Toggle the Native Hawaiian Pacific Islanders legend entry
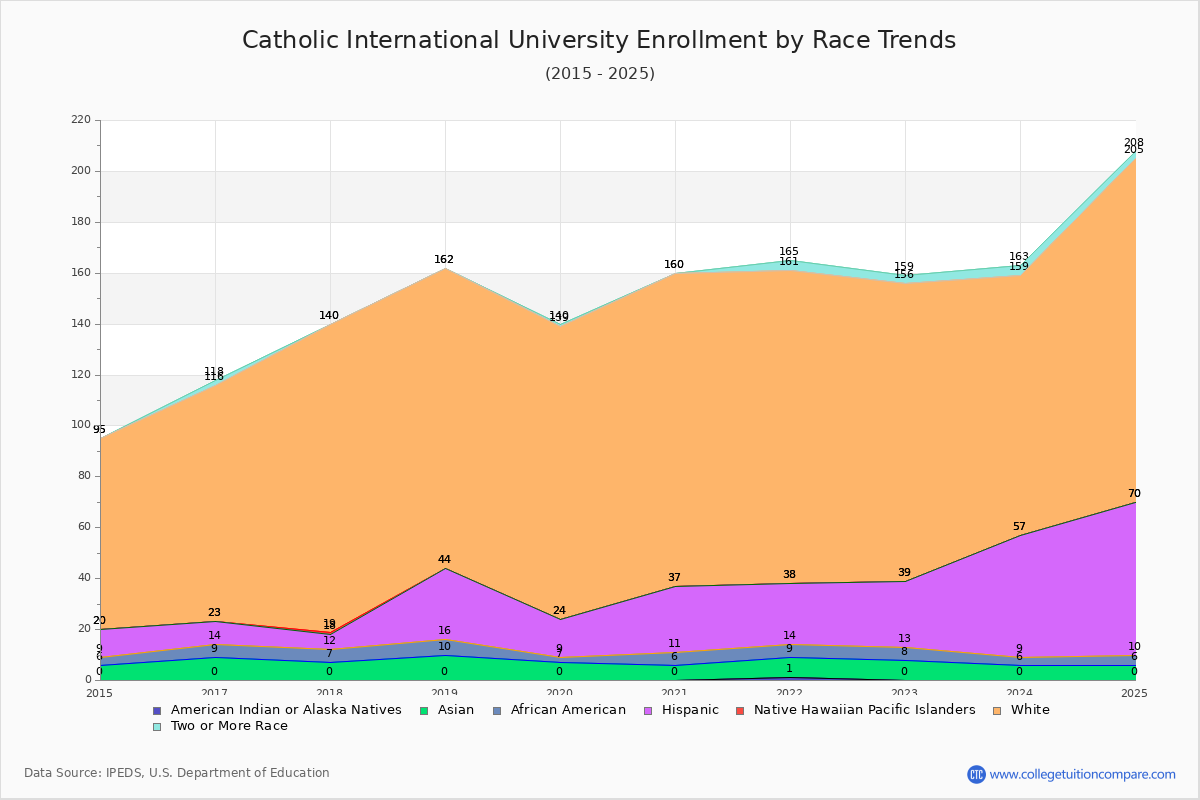Screen dimensions: 1200x800 pyautogui.click(x=856, y=710)
